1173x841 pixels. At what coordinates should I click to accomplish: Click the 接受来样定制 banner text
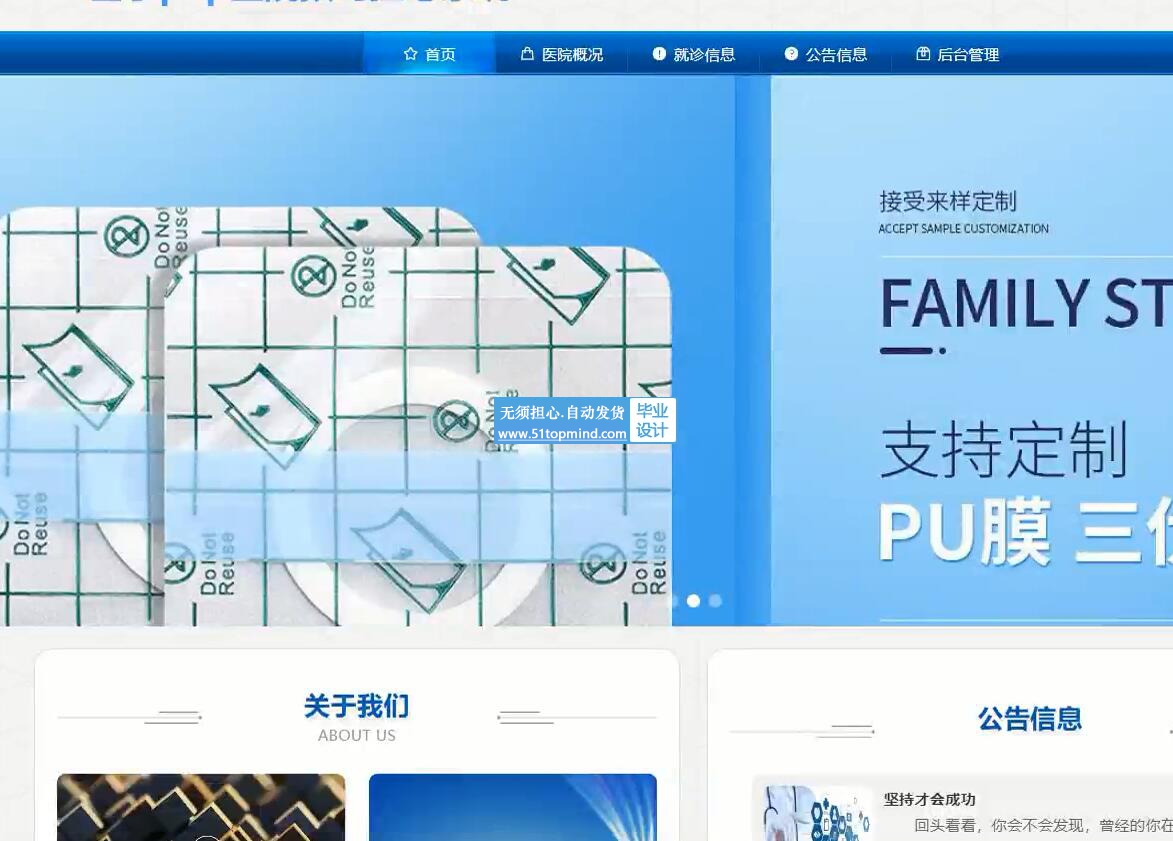(948, 201)
